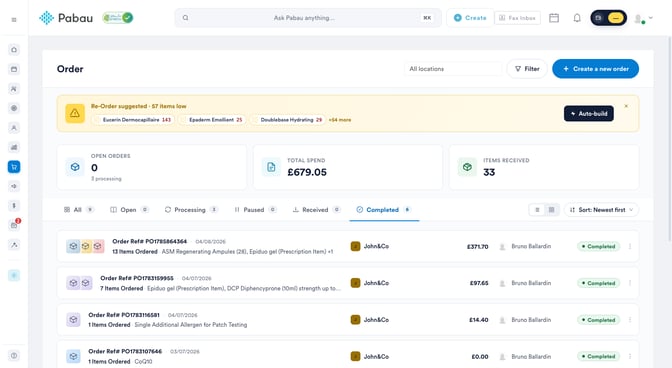Click Completed status on the £371.70 order

pos(598,246)
